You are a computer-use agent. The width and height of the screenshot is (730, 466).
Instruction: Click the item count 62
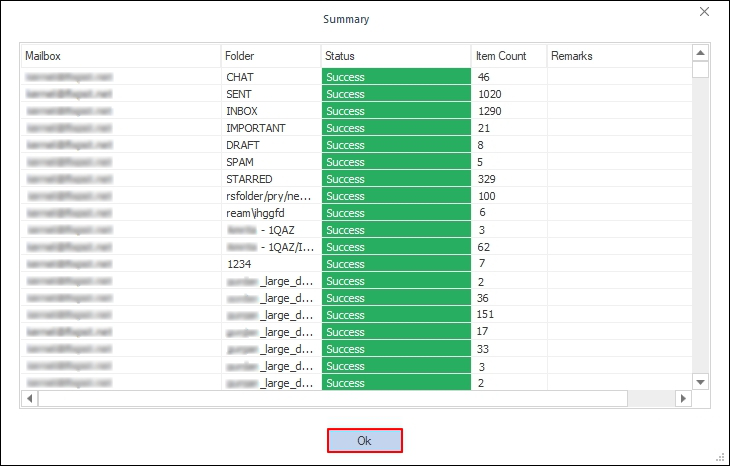point(484,247)
